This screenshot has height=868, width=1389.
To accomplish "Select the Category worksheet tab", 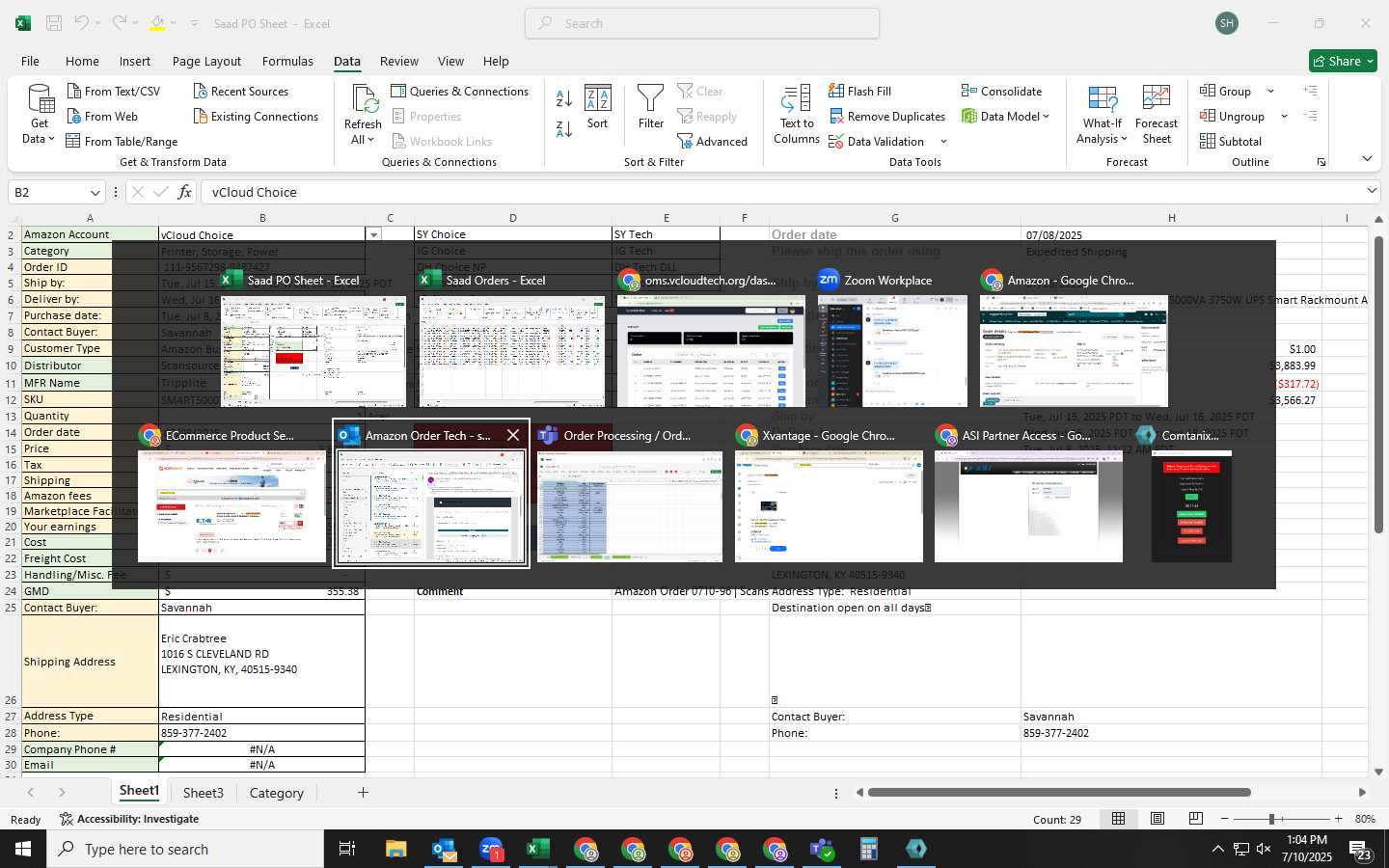I will tap(277, 793).
